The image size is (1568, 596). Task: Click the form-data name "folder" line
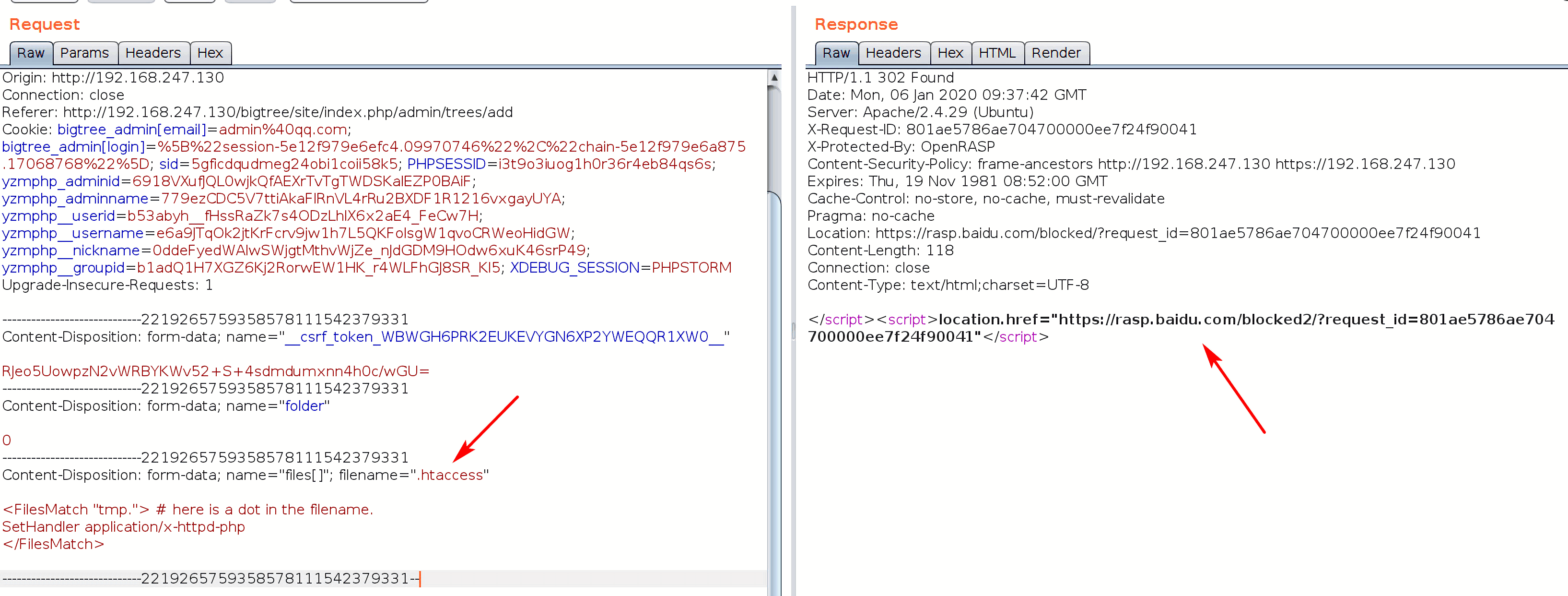coord(165,406)
